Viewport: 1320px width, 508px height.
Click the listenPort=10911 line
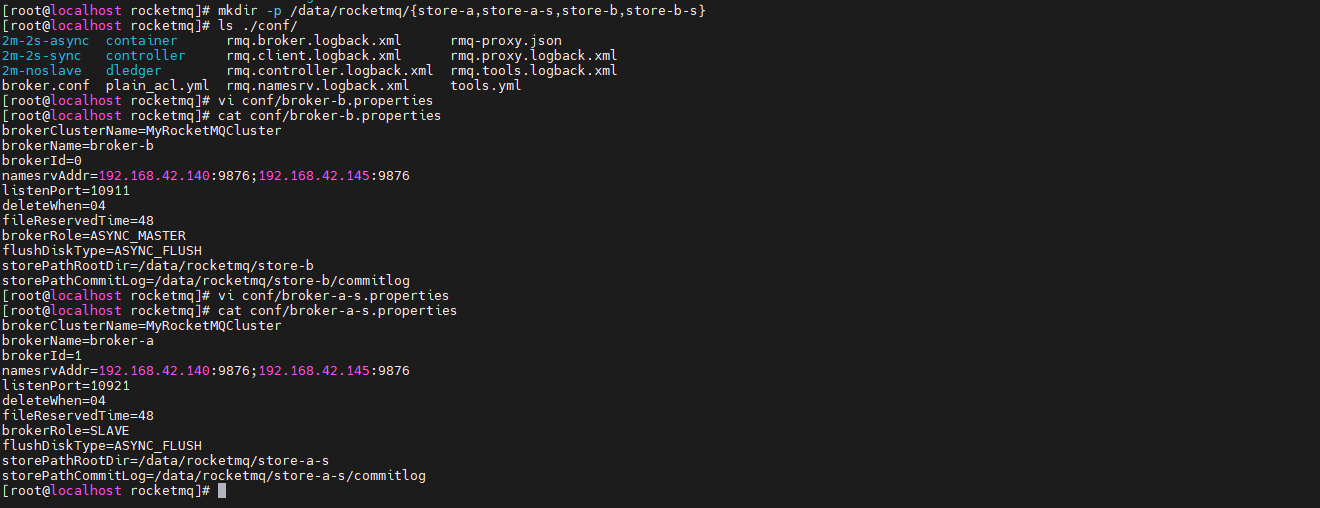(66, 191)
